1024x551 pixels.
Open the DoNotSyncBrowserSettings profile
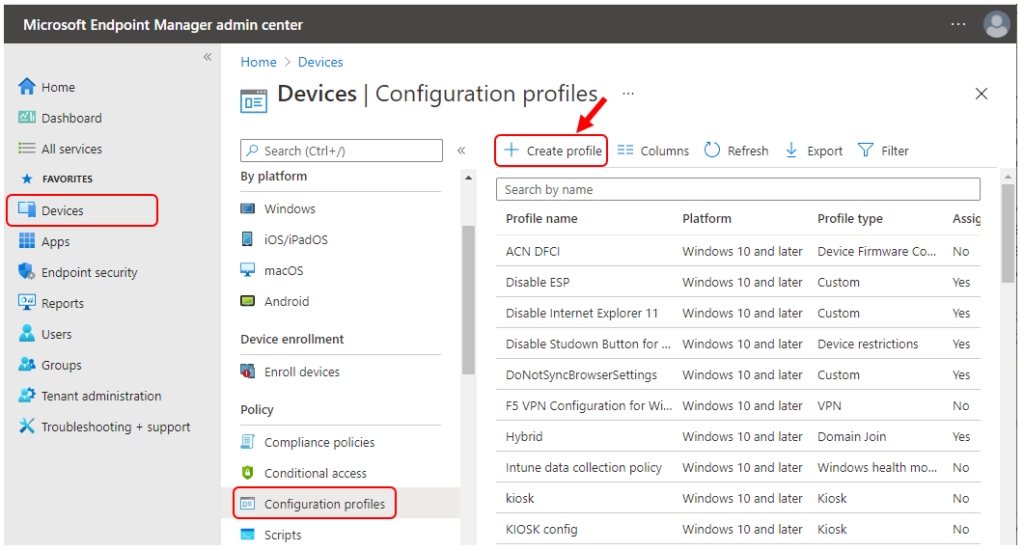click(x=581, y=375)
